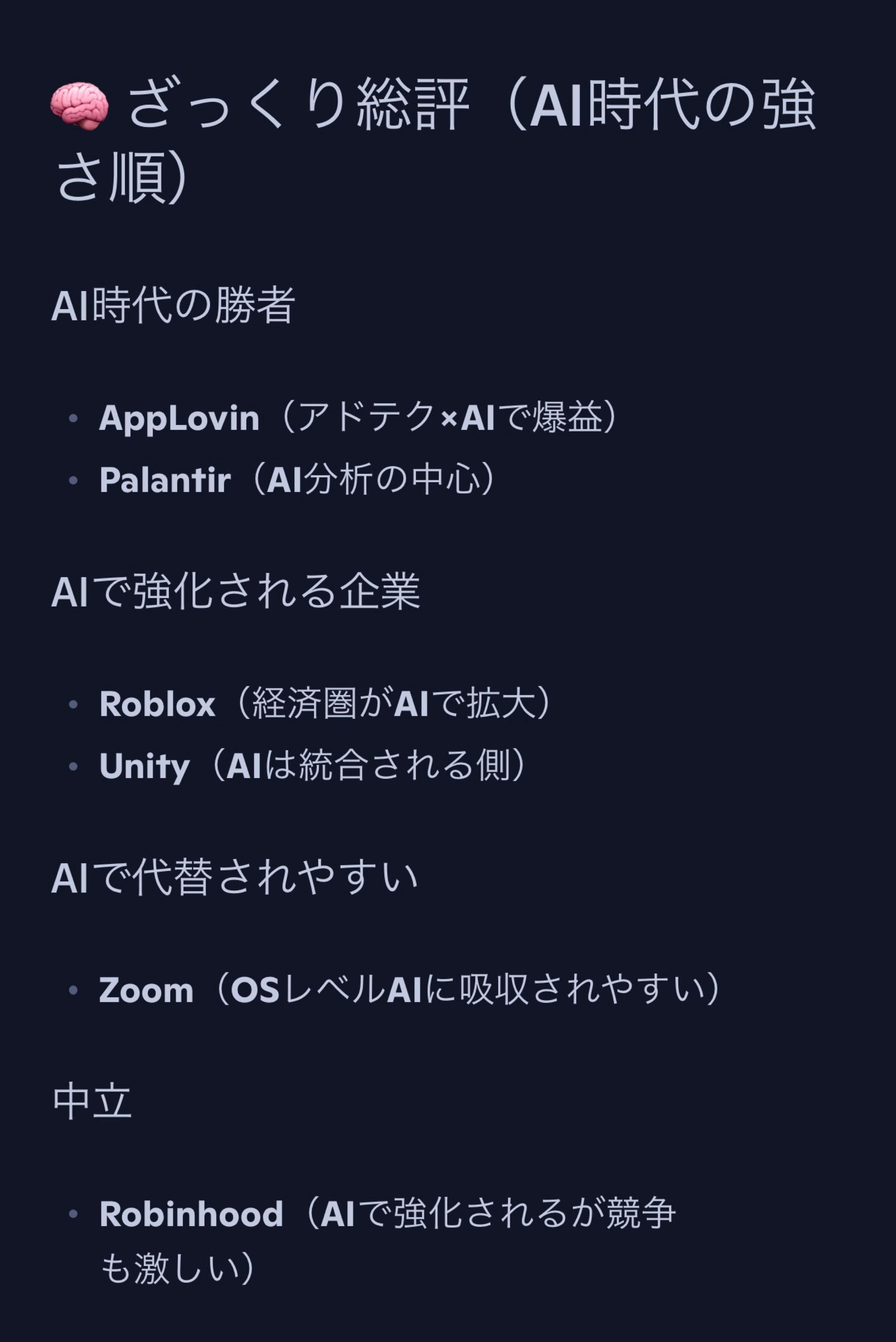Click the pink brain emoji

pyautogui.click(x=79, y=106)
